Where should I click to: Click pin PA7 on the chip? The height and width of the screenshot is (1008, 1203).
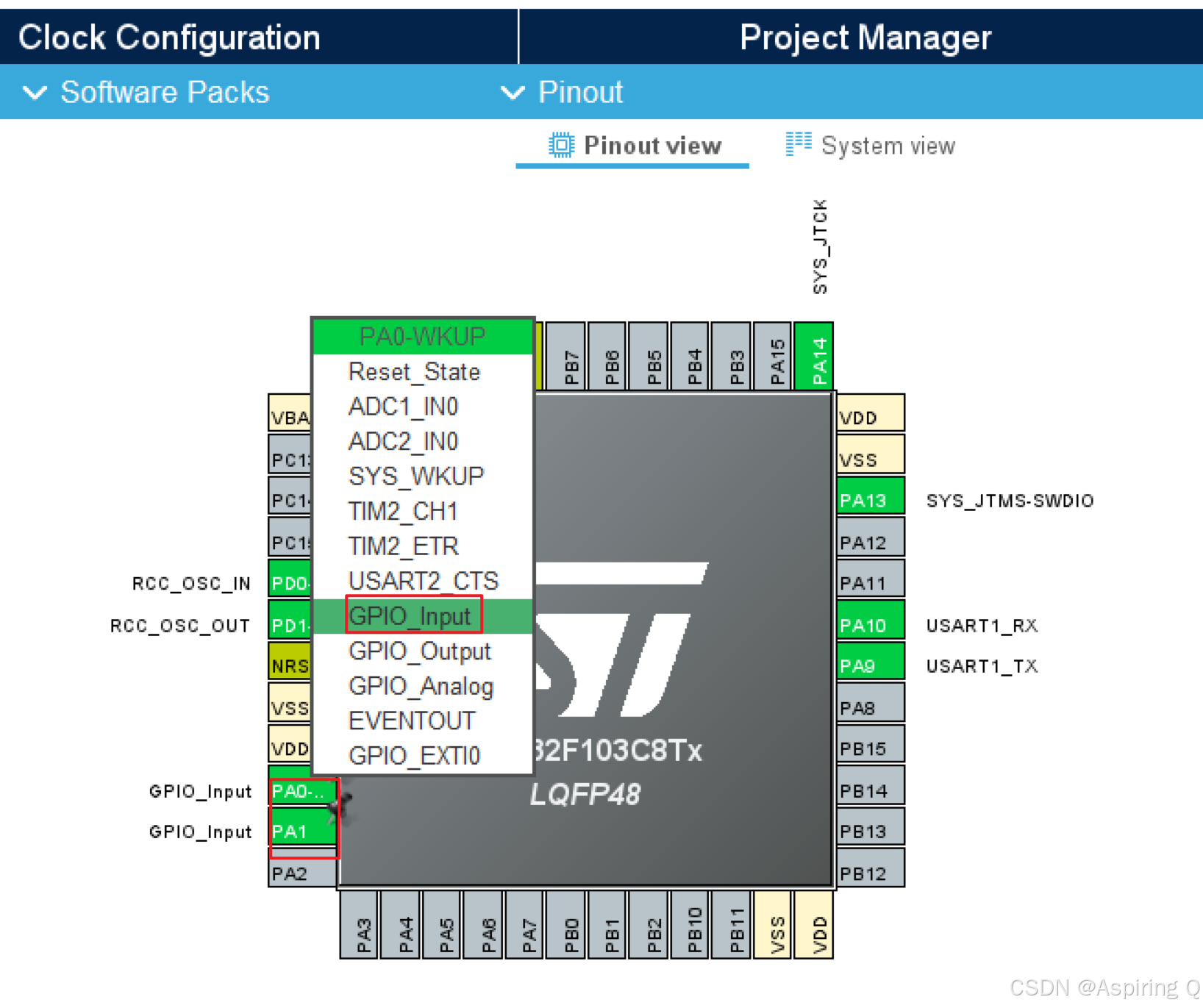524,925
